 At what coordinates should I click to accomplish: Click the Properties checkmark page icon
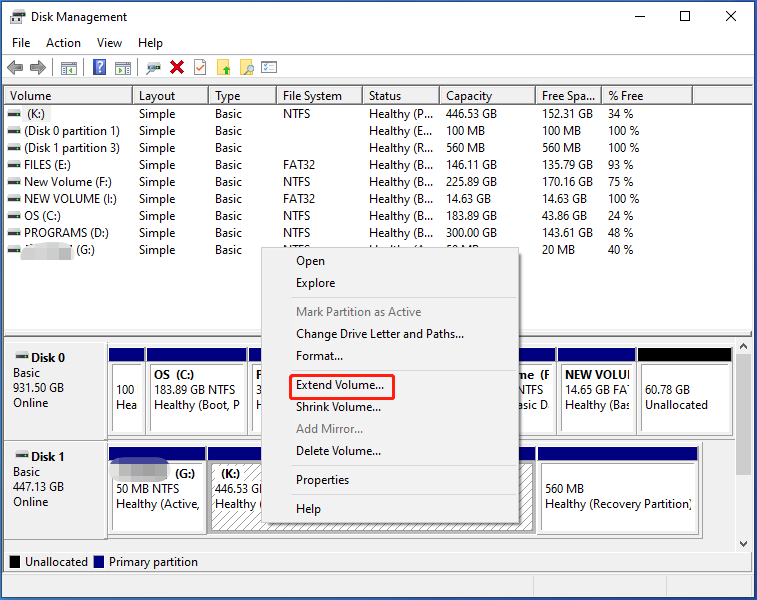point(200,67)
